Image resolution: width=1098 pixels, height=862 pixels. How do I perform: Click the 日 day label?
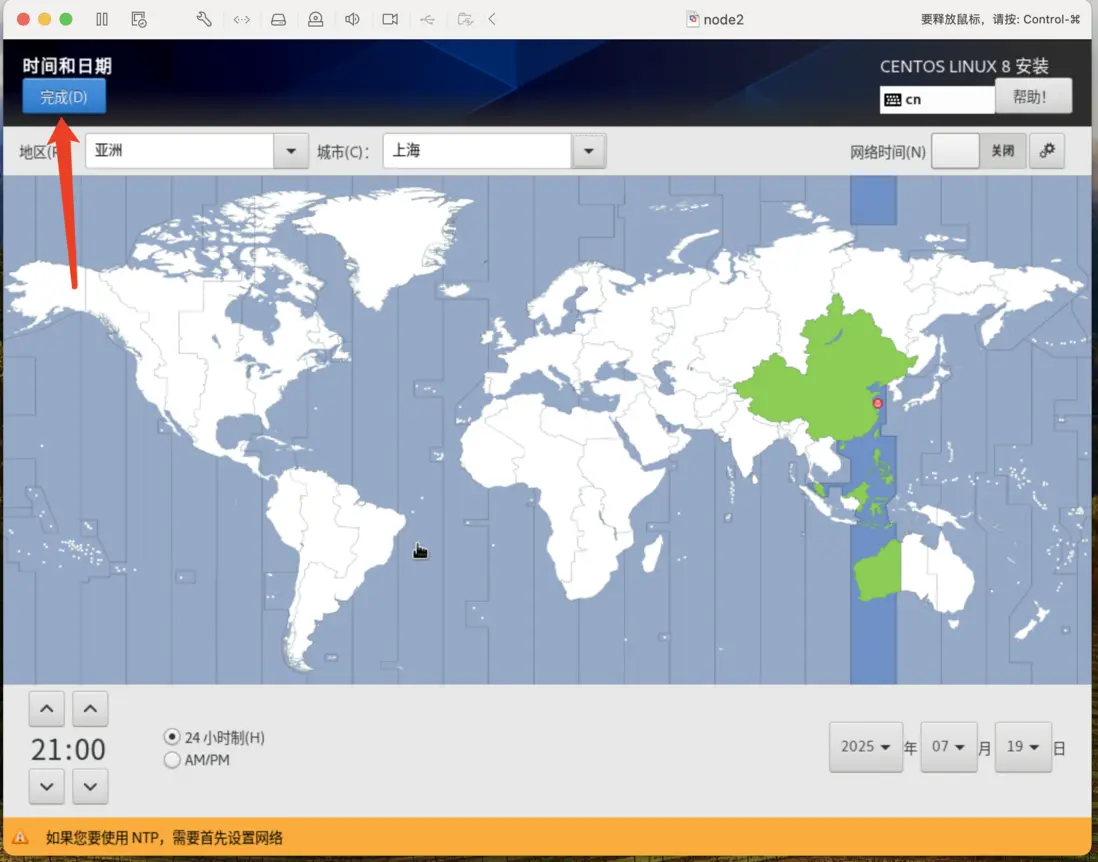click(x=1059, y=749)
